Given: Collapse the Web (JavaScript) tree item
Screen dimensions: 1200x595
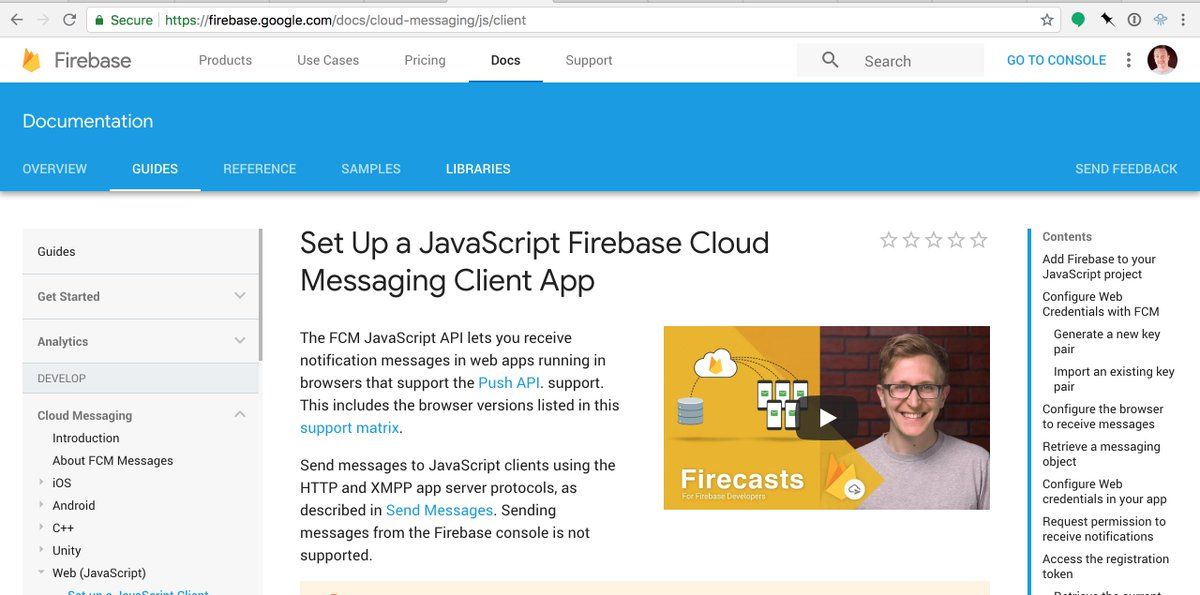Looking at the screenshot, I should pos(41,573).
